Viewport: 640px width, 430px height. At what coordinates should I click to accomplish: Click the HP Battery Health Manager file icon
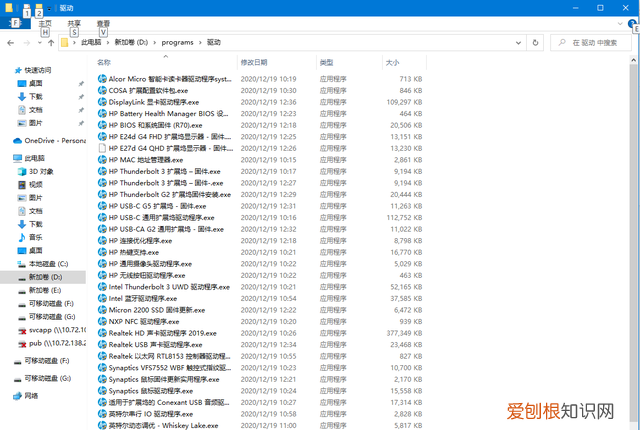(x=102, y=113)
